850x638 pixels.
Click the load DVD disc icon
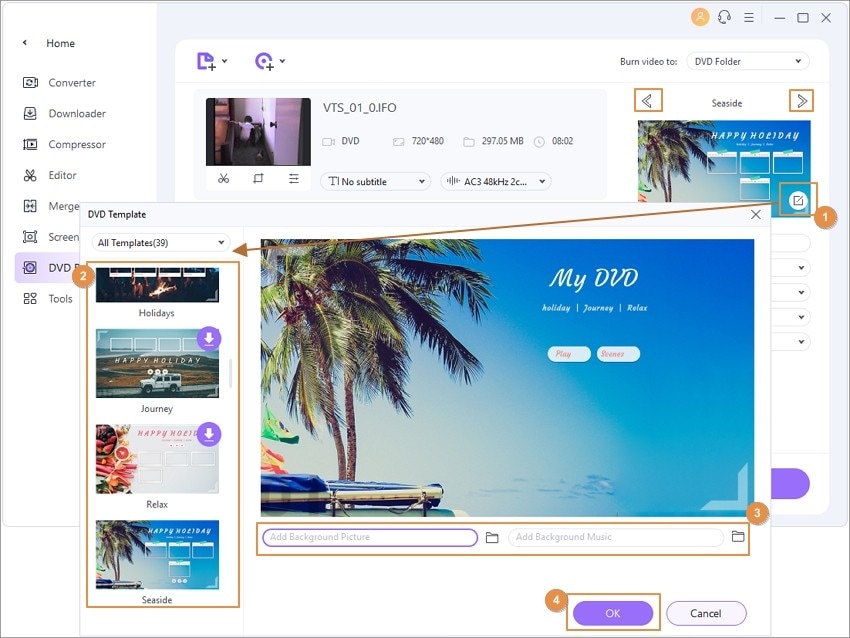click(265, 61)
